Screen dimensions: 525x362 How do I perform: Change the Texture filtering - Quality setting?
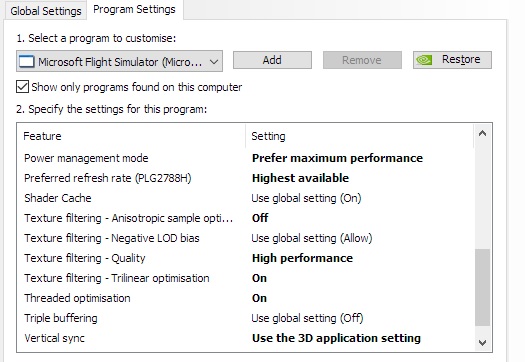click(x=302, y=258)
